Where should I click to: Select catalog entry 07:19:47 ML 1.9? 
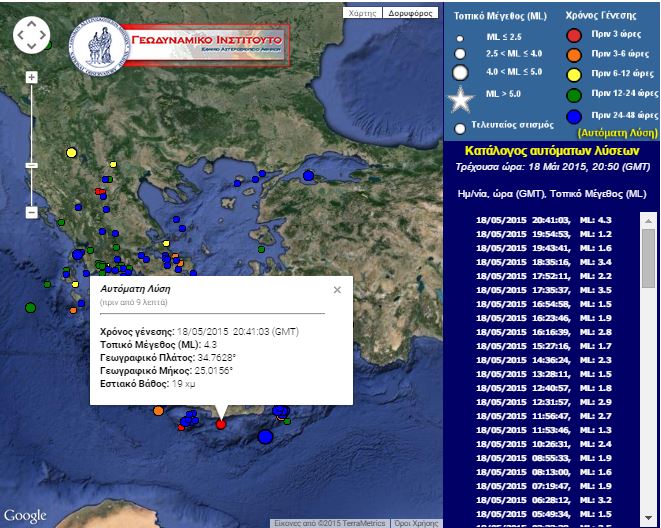[544, 486]
